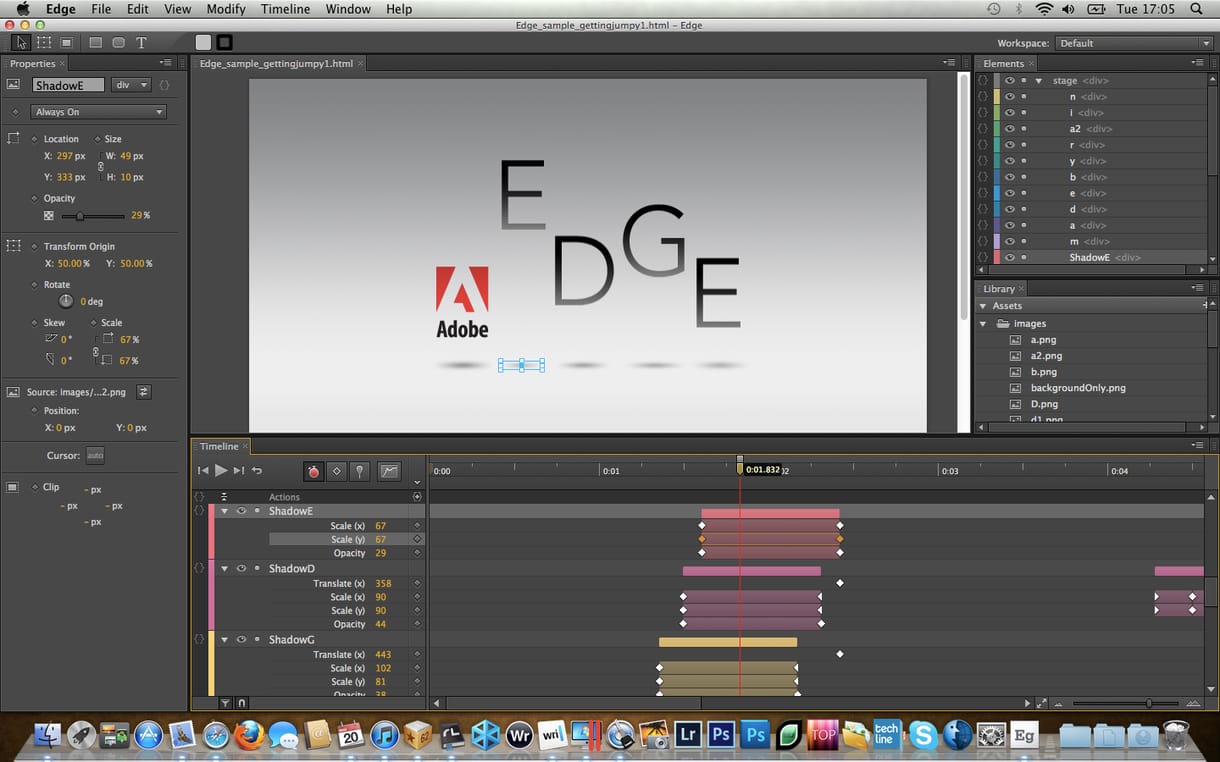Toggle eye of stage in Elements panel
This screenshot has width=1220, height=762.
(1009, 81)
